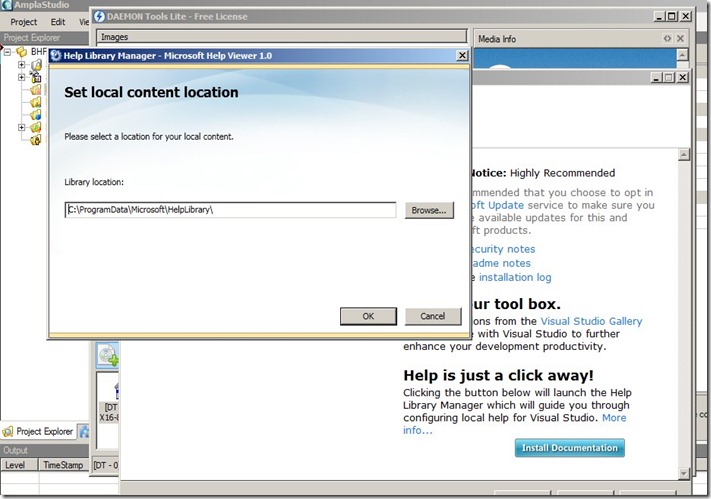Open the Readme notes link
The width and height of the screenshot is (711, 499).
click(501, 263)
